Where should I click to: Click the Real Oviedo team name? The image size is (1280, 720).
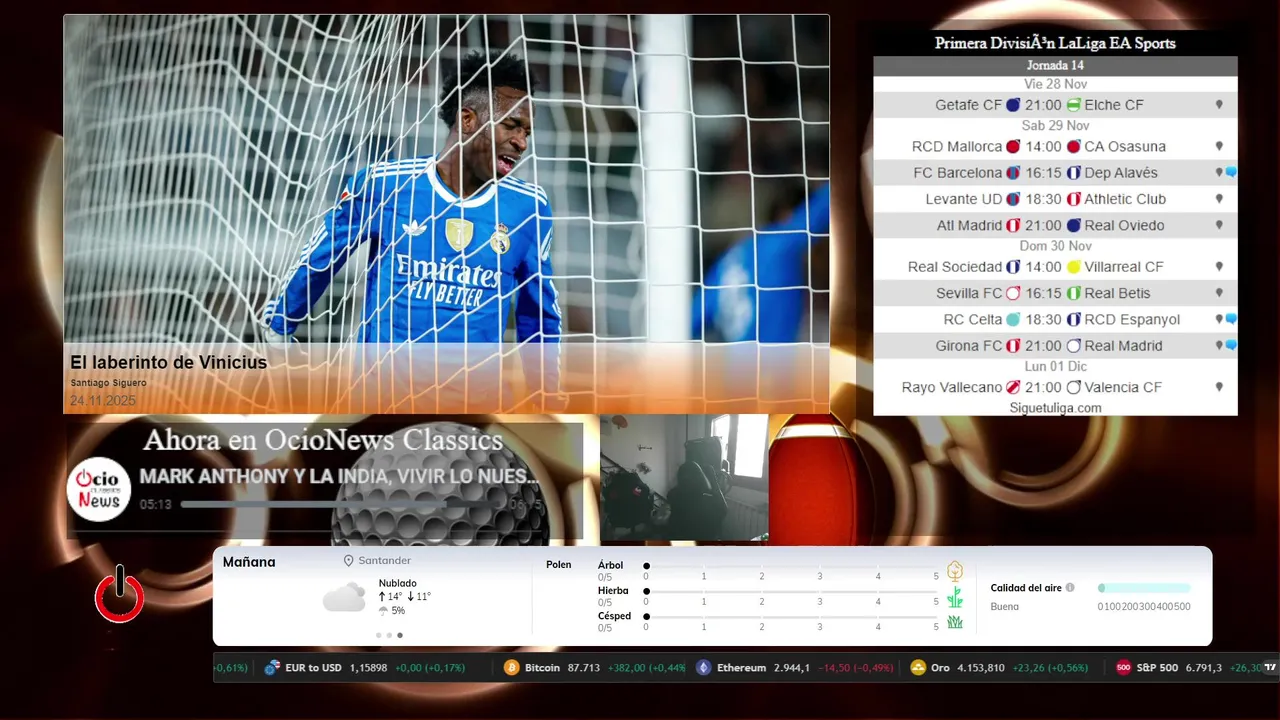(x=1124, y=225)
